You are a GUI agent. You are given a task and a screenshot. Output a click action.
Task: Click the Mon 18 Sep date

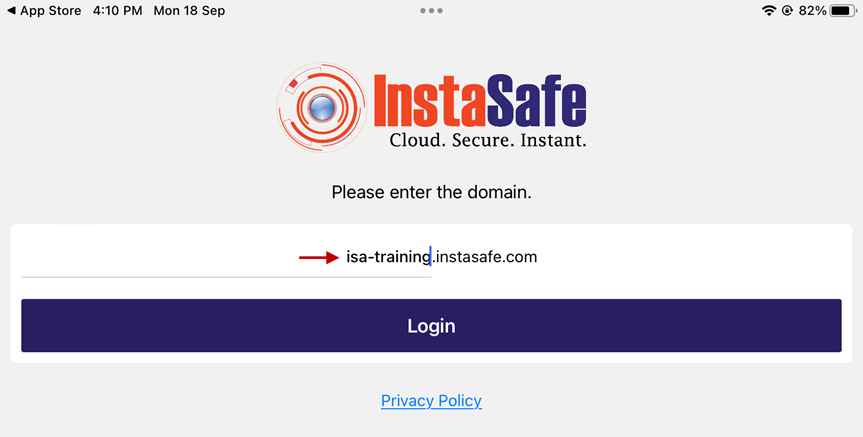click(189, 10)
